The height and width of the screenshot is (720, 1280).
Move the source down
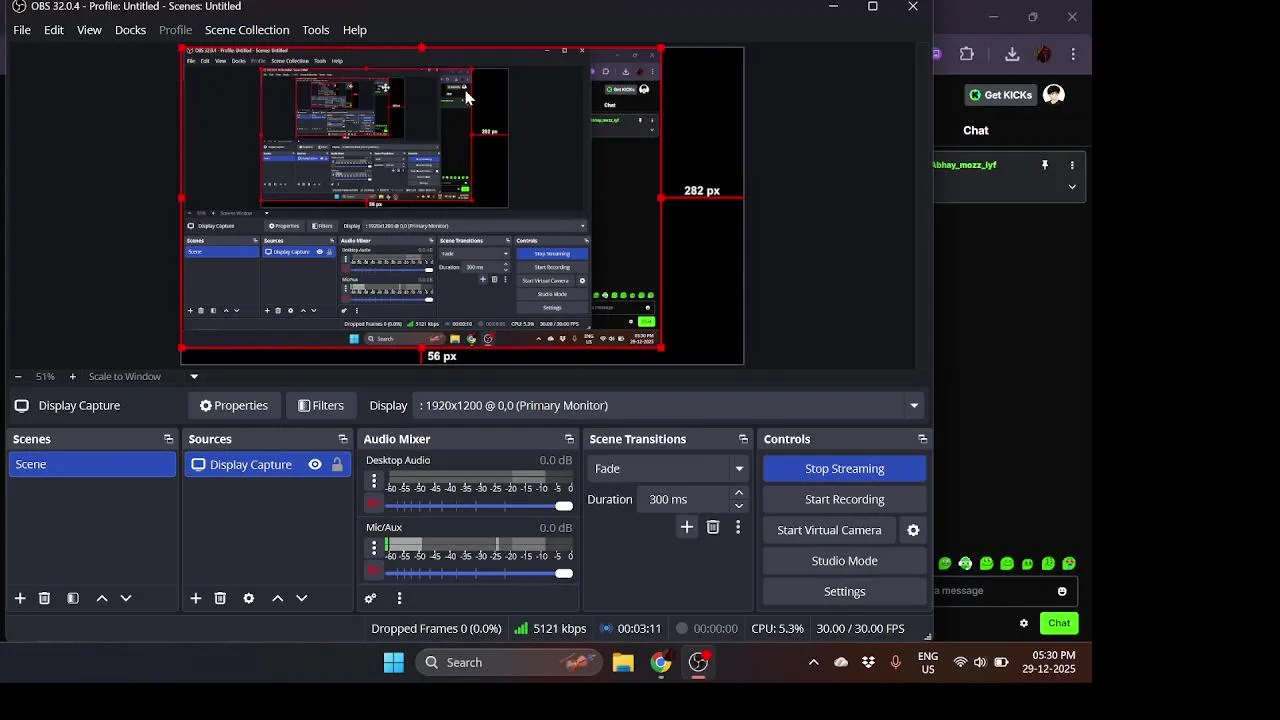pos(302,598)
